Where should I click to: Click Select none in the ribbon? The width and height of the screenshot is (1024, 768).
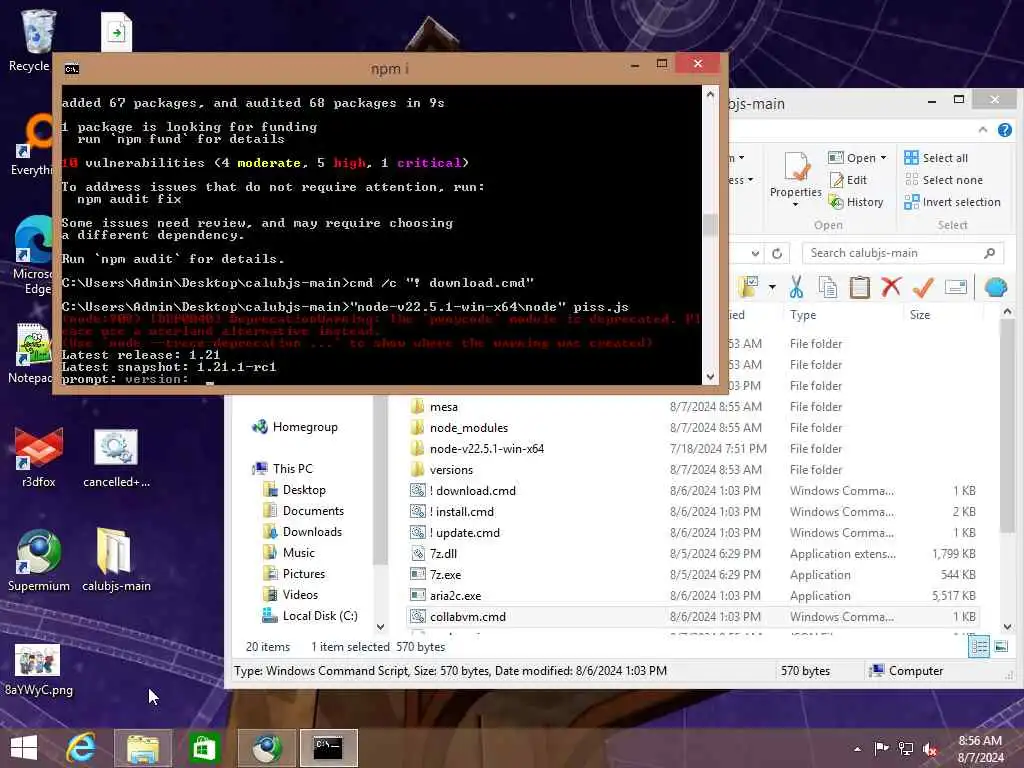click(x=944, y=180)
